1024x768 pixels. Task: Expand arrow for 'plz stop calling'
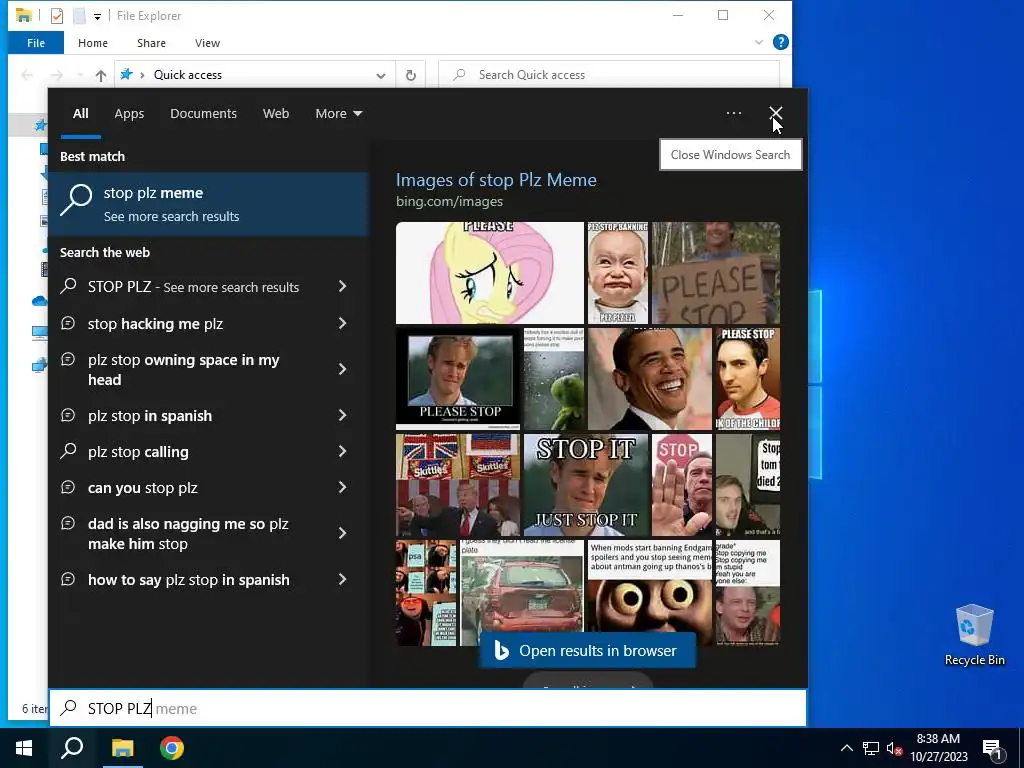pos(342,451)
